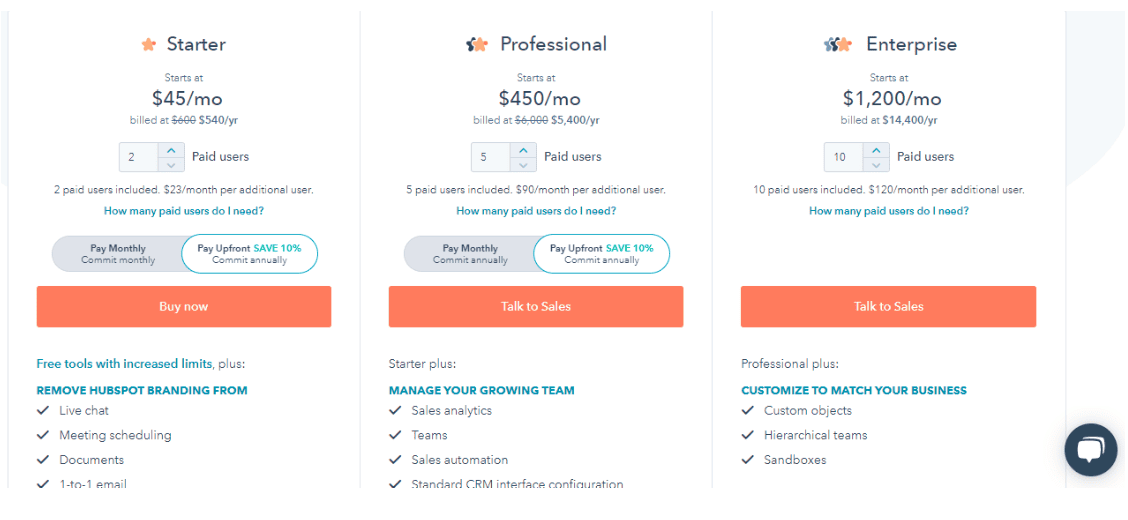
Task: Decrease Professional paid users with down arrow
Action: 523,165
